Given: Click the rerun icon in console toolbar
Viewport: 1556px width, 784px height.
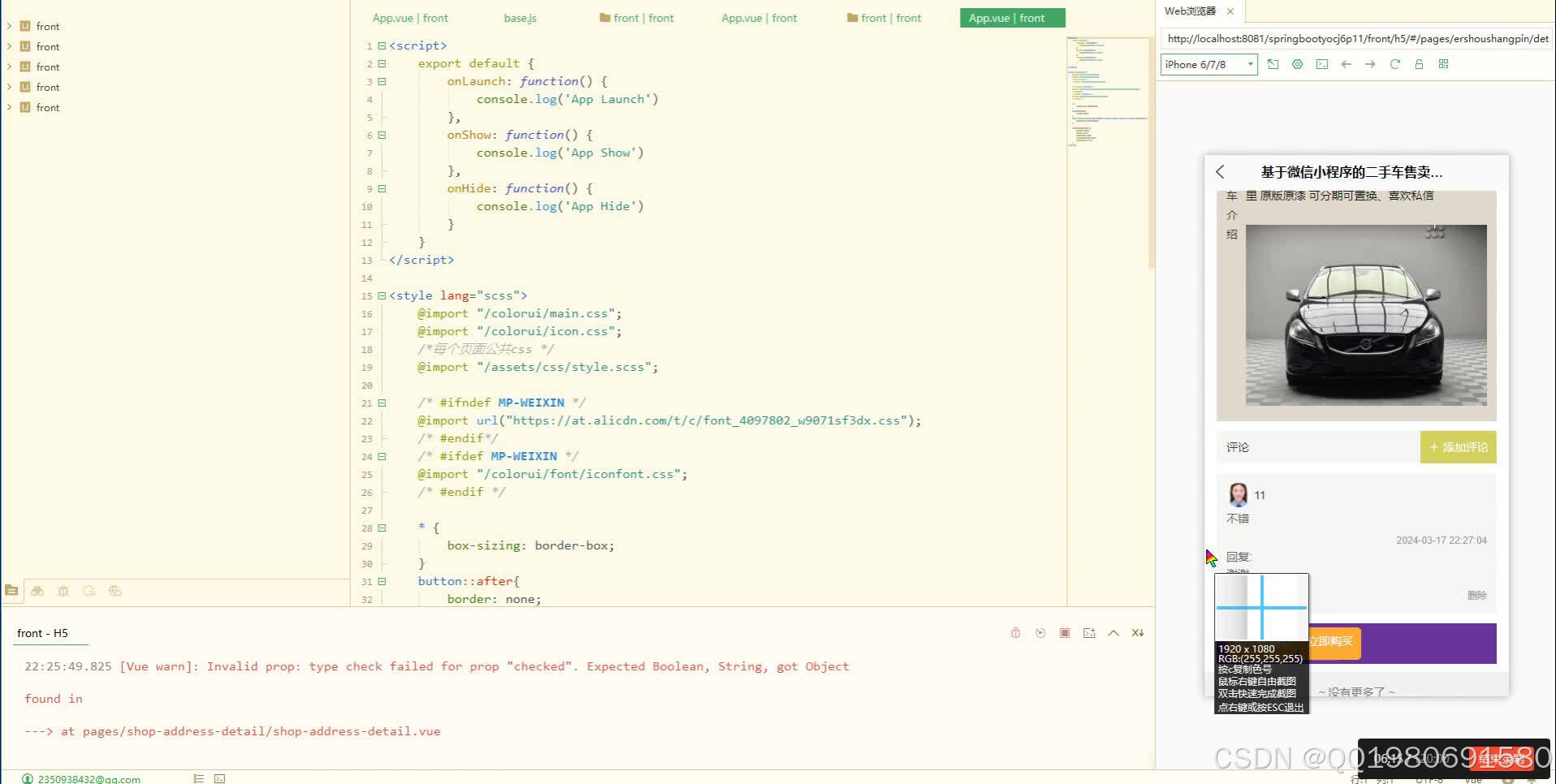Looking at the screenshot, I should tap(1040, 633).
